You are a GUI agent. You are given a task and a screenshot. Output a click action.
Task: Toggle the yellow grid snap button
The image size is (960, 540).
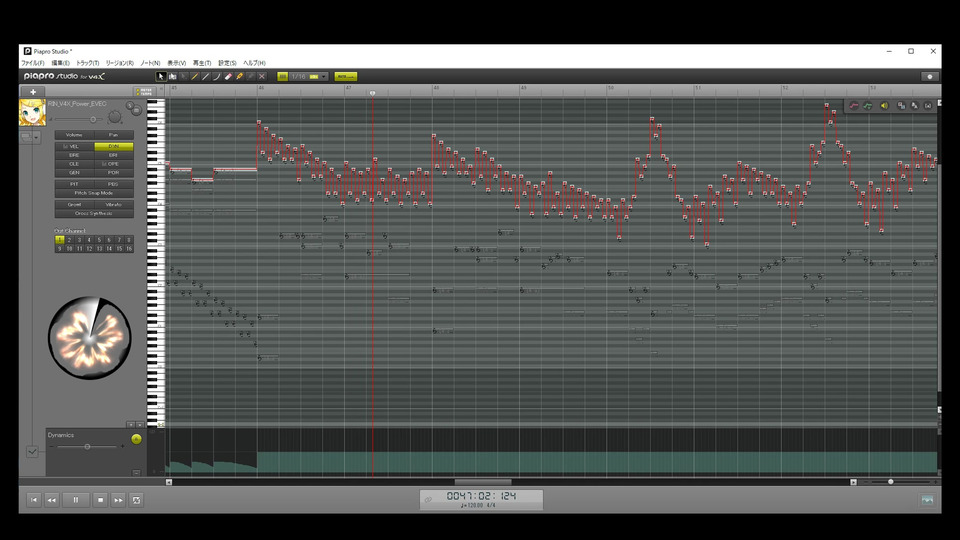(282, 77)
